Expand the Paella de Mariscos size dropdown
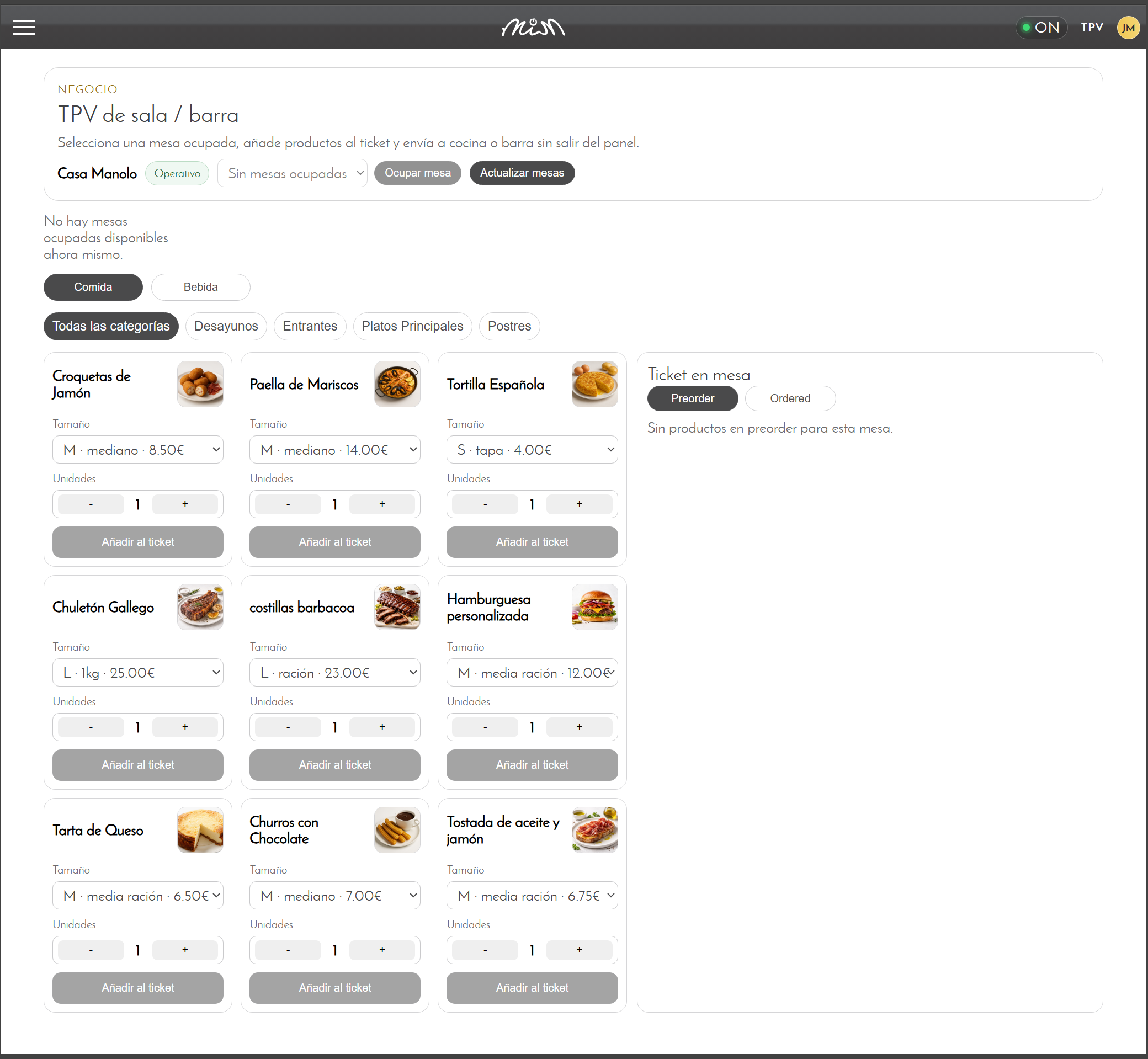1148x1059 pixels. pos(334,450)
